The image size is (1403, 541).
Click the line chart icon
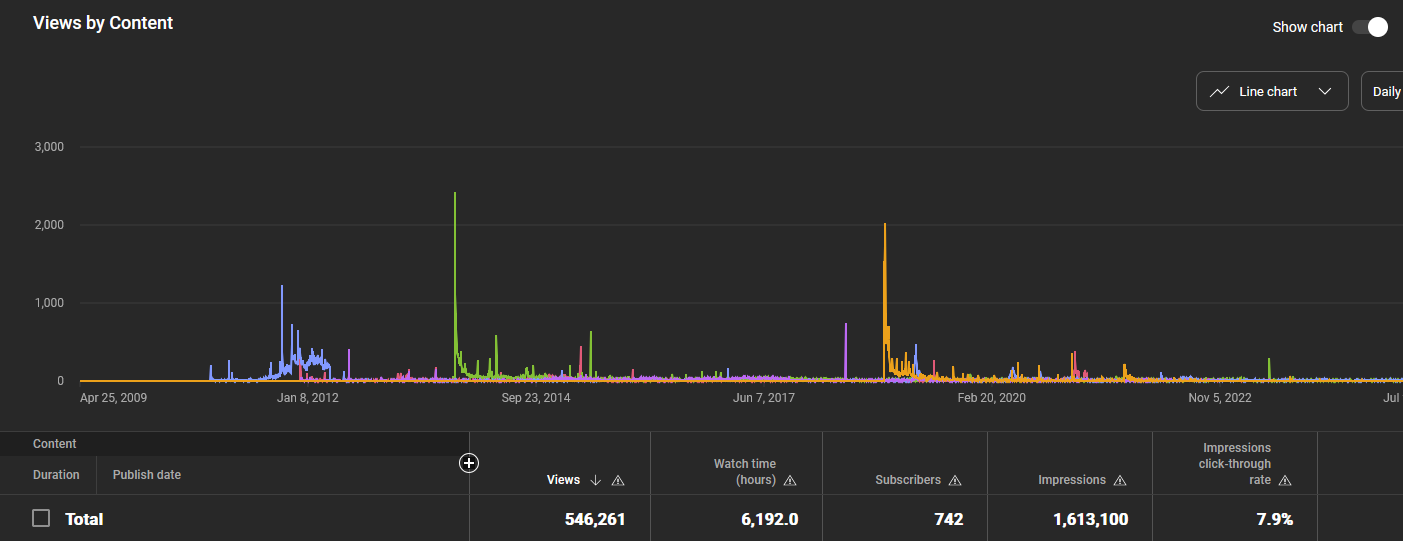pos(1219,91)
